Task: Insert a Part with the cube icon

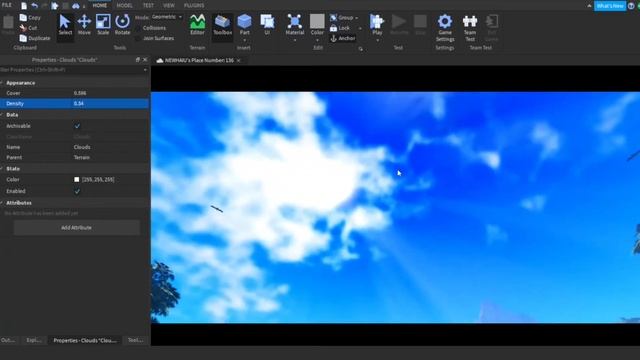Action: (x=244, y=22)
